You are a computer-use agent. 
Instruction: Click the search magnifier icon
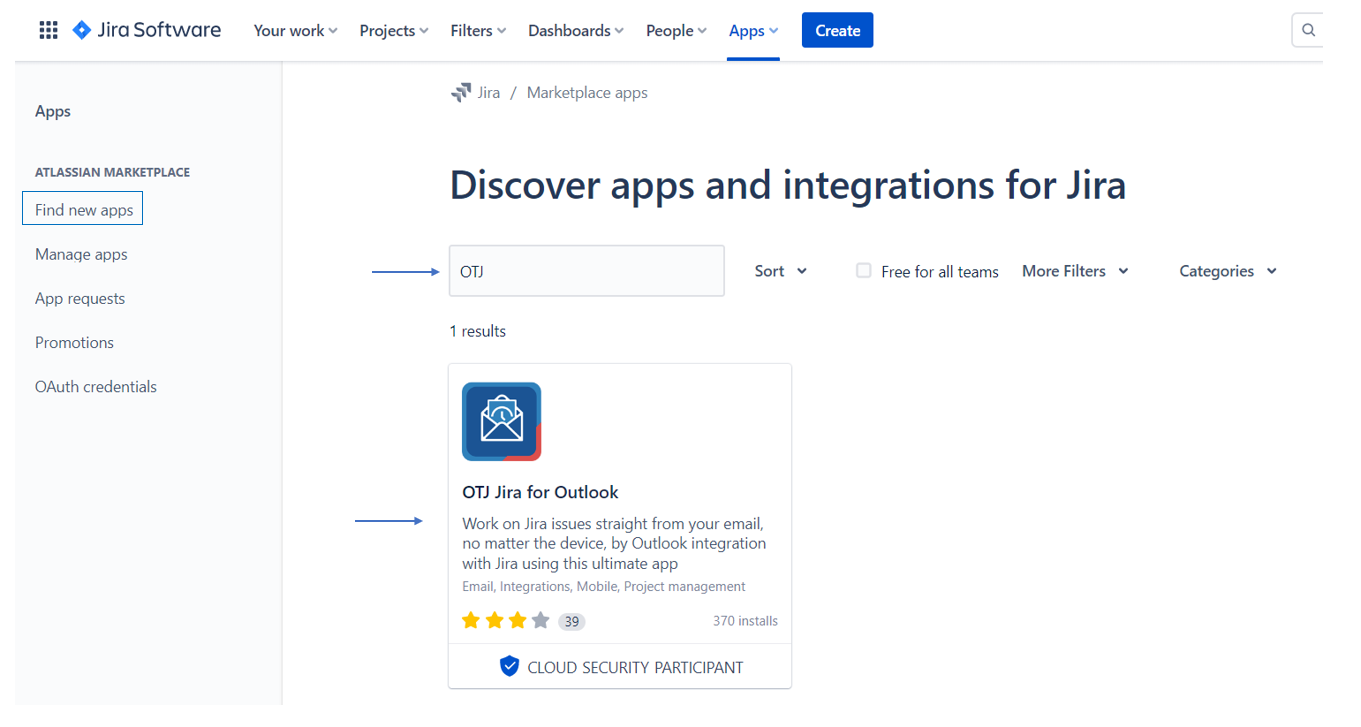(x=1308, y=30)
